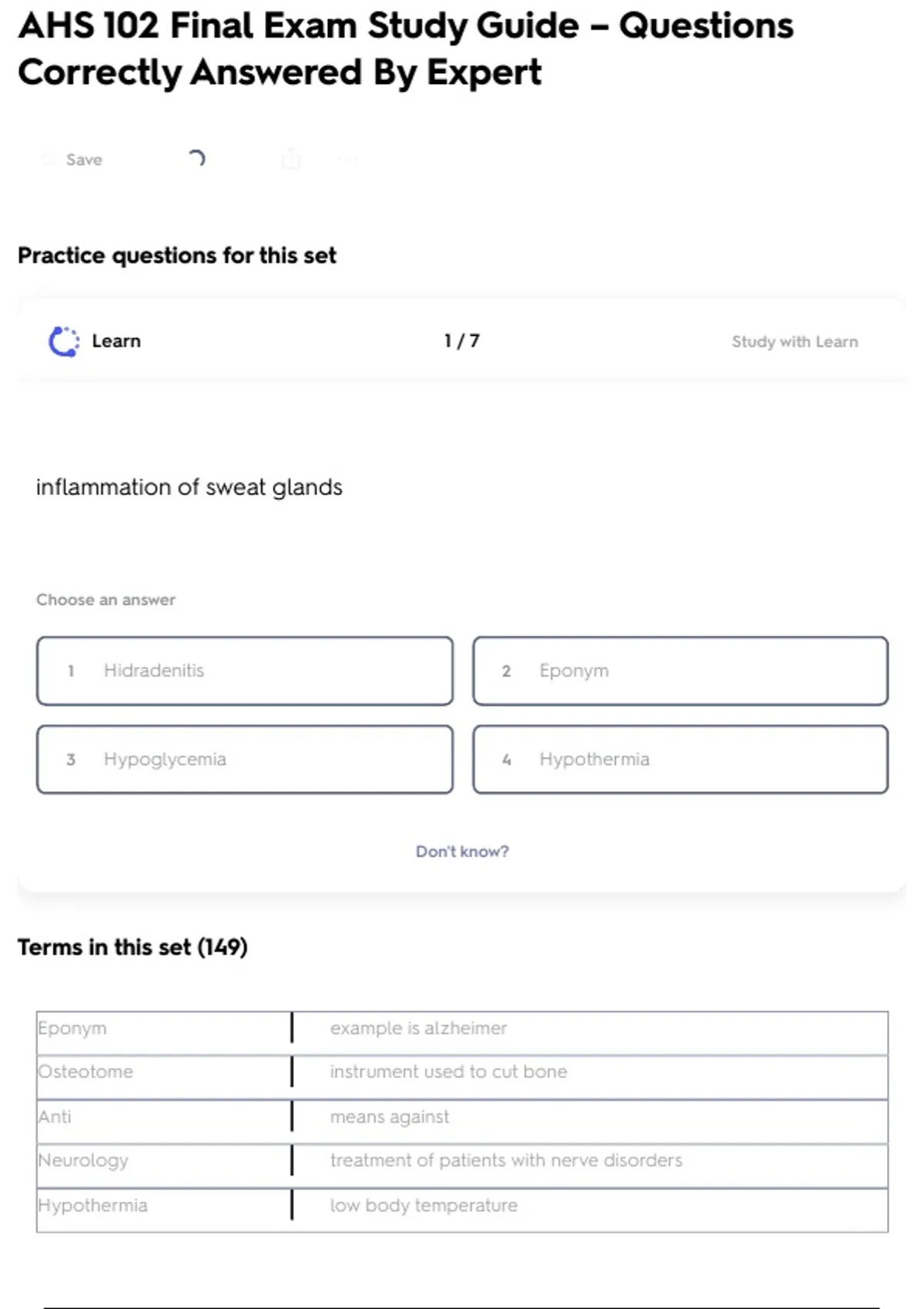The height and width of the screenshot is (1309, 924).
Task: Click the "inflammation of sweat glands" question text
Action: tap(189, 487)
